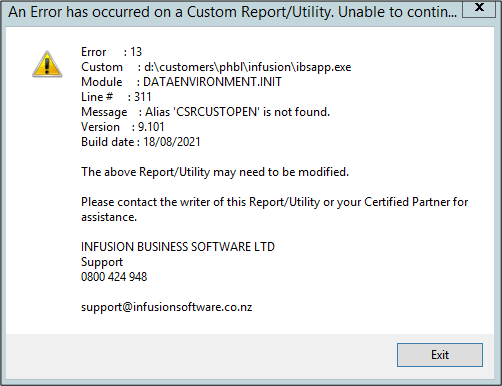Click the DATAENVIRONMENT.INIT module line
Screen dimensions: 502x386
point(181,82)
